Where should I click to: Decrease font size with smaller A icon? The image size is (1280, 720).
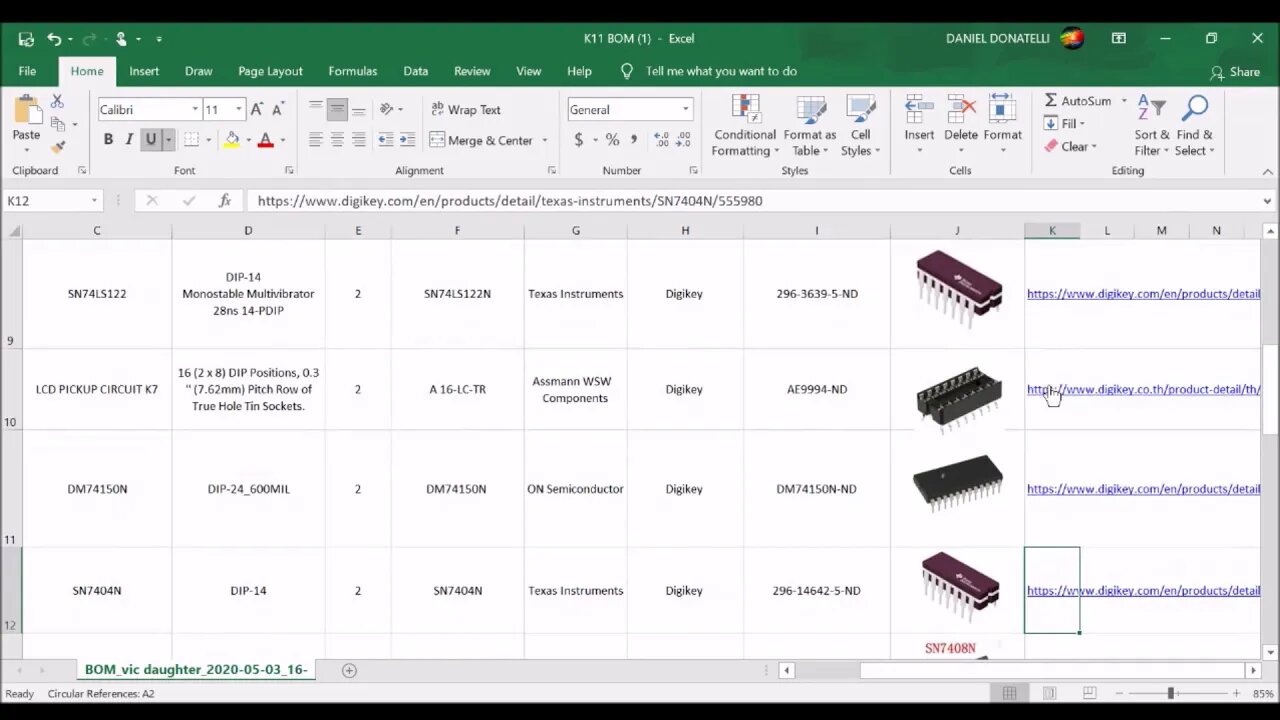pyautogui.click(x=277, y=109)
